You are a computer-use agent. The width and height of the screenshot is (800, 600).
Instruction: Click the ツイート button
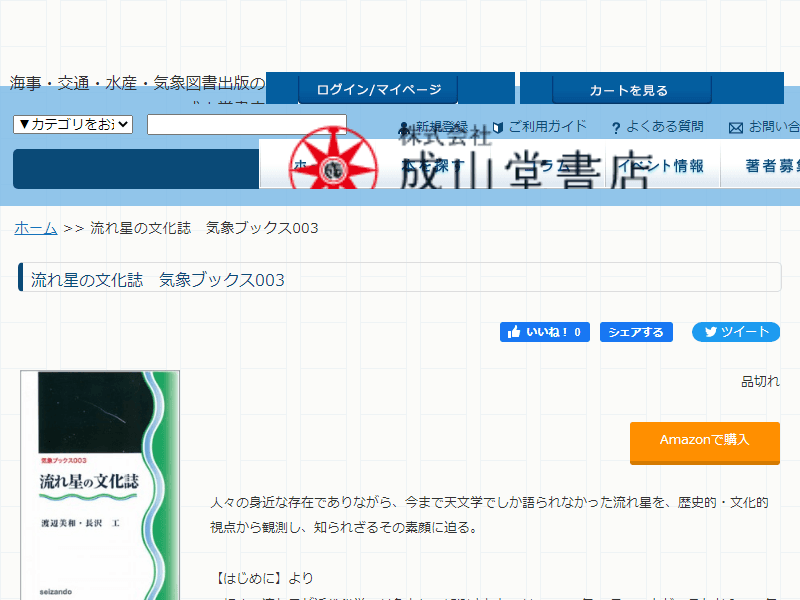tap(736, 332)
